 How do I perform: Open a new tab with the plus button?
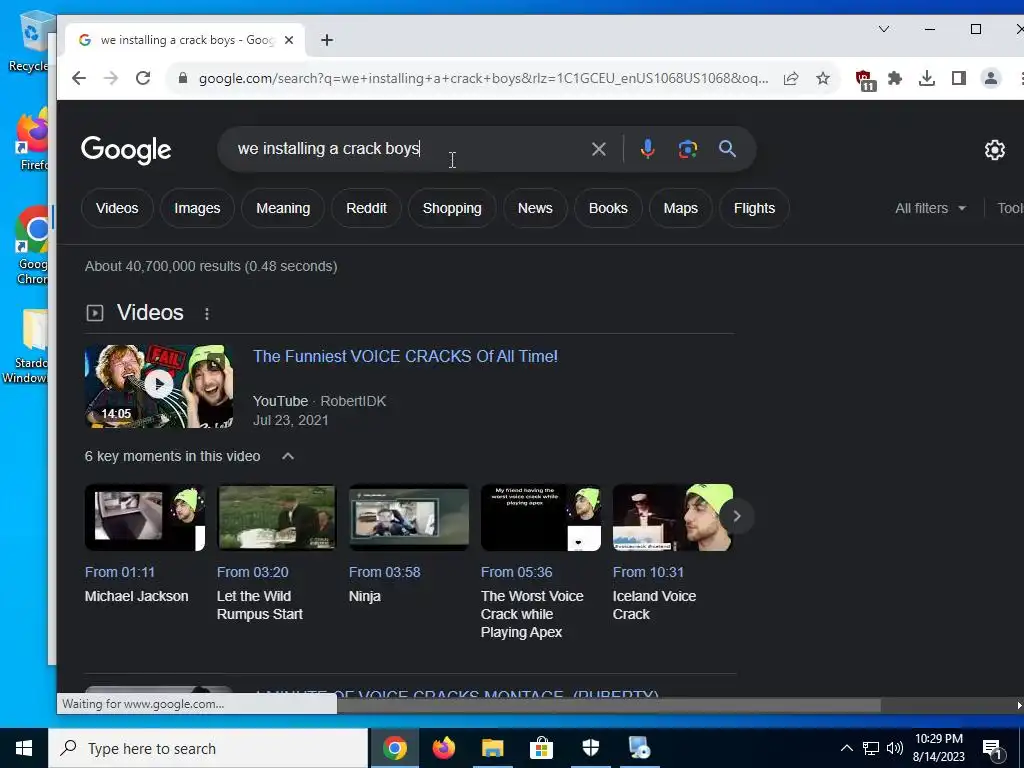[x=327, y=40]
